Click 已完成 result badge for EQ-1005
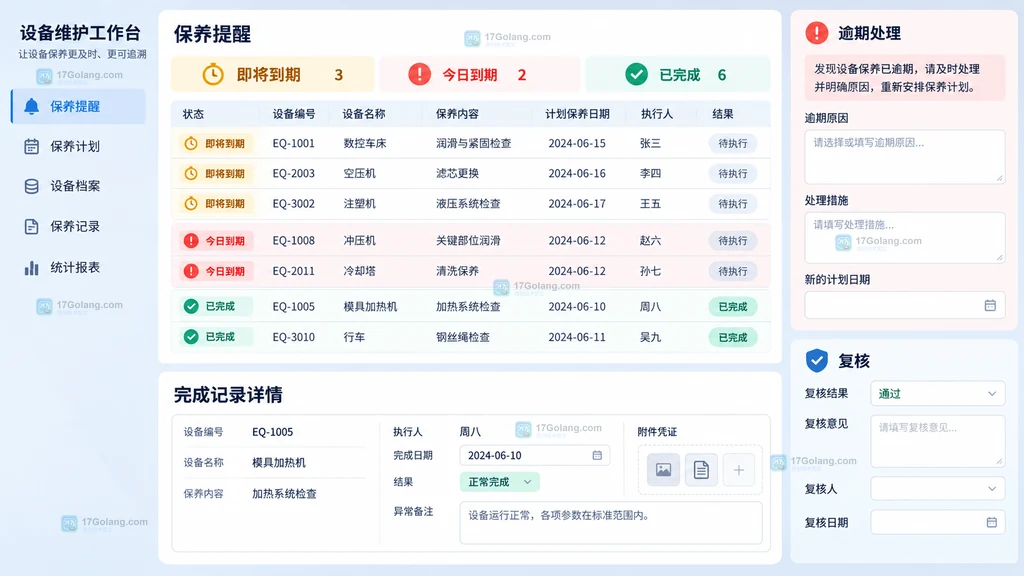 pos(733,306)
